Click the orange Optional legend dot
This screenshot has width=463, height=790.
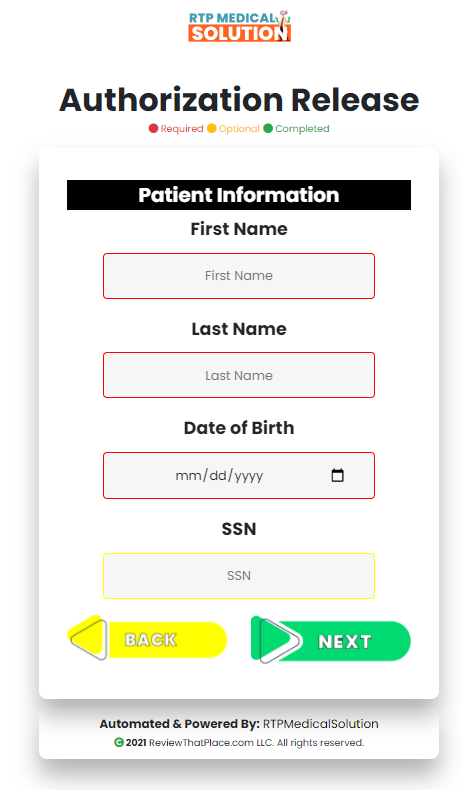click(212, 128)
